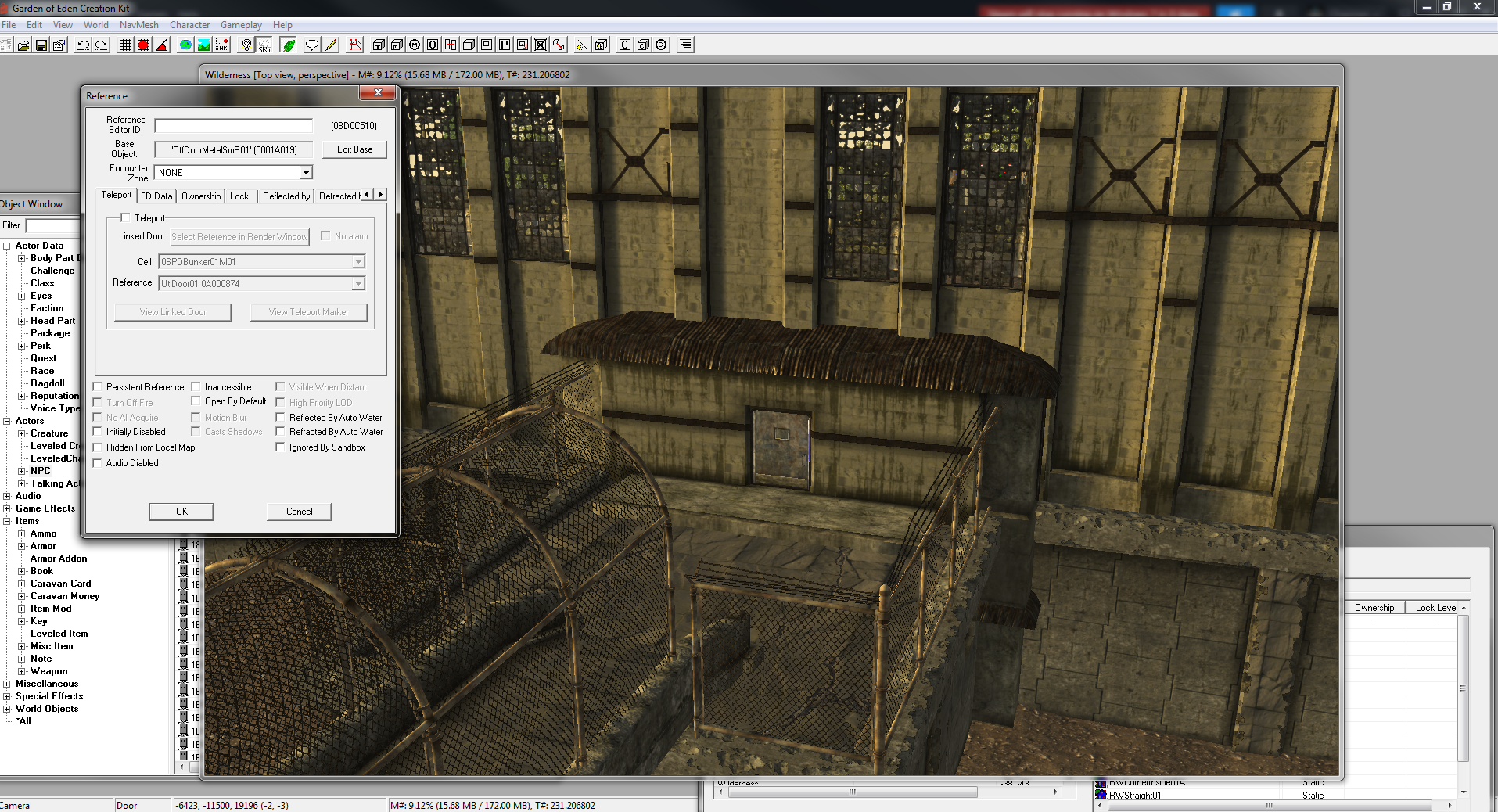Open the teleport Reference dropdown
Viewport: 1498px width, 812px height.
tap(358, 284)
